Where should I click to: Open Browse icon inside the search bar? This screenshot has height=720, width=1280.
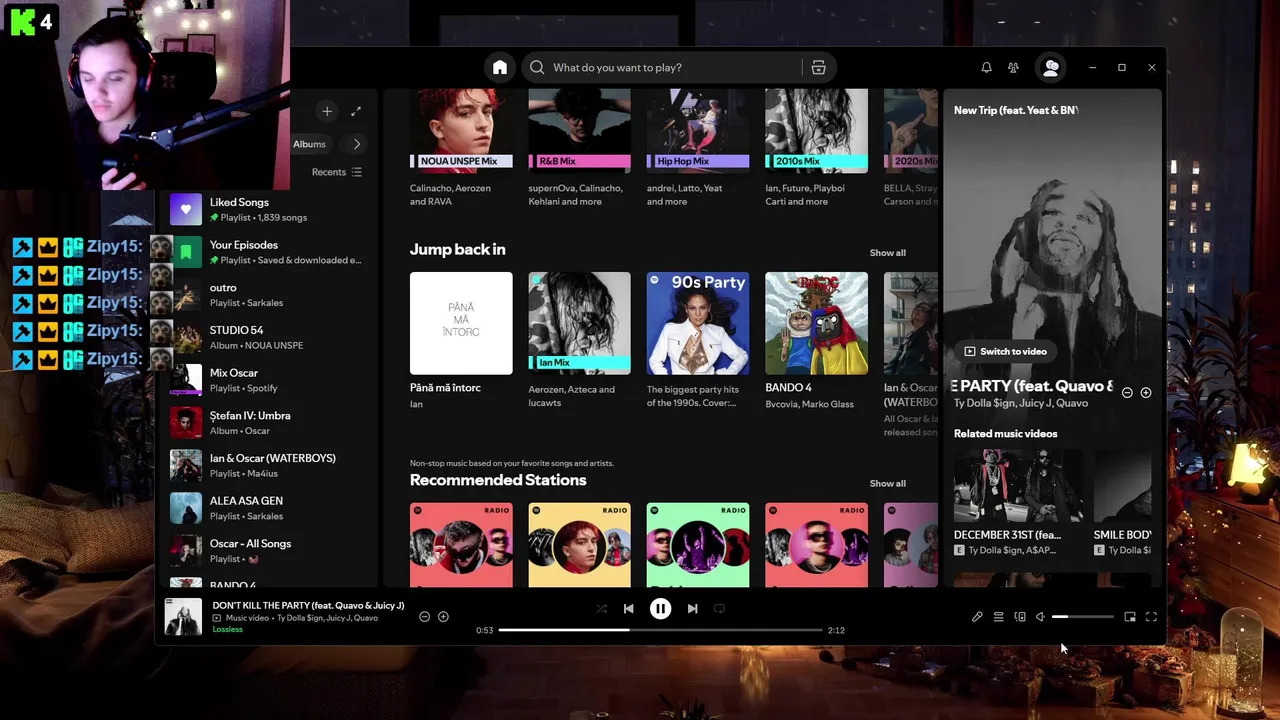tap(818, 67)
